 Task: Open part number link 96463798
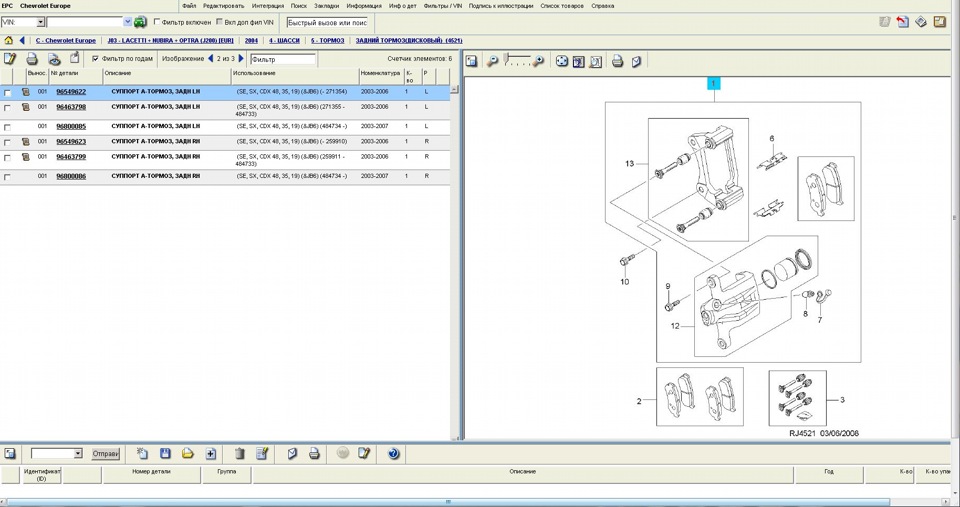(x=71, y=107)
